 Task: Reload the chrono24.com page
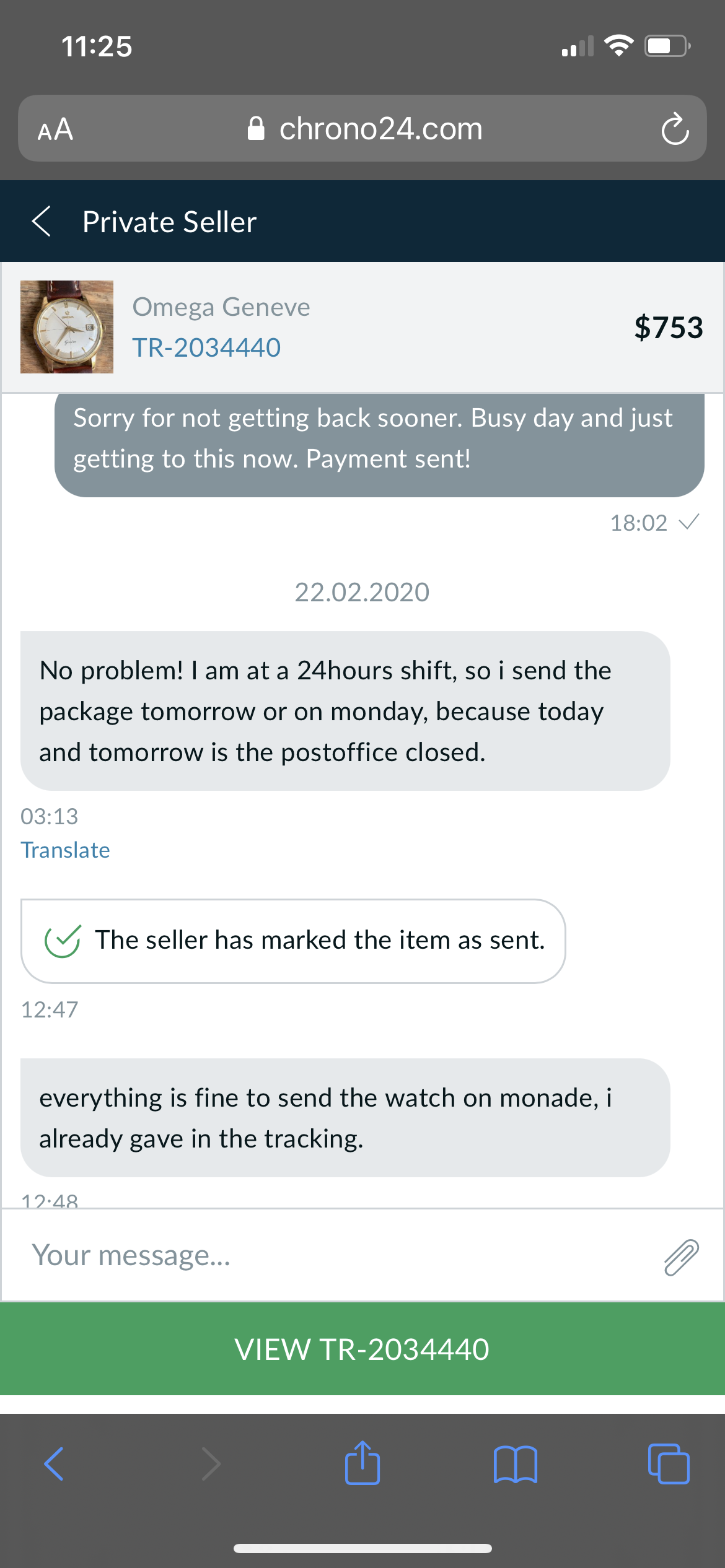point(674,129)
